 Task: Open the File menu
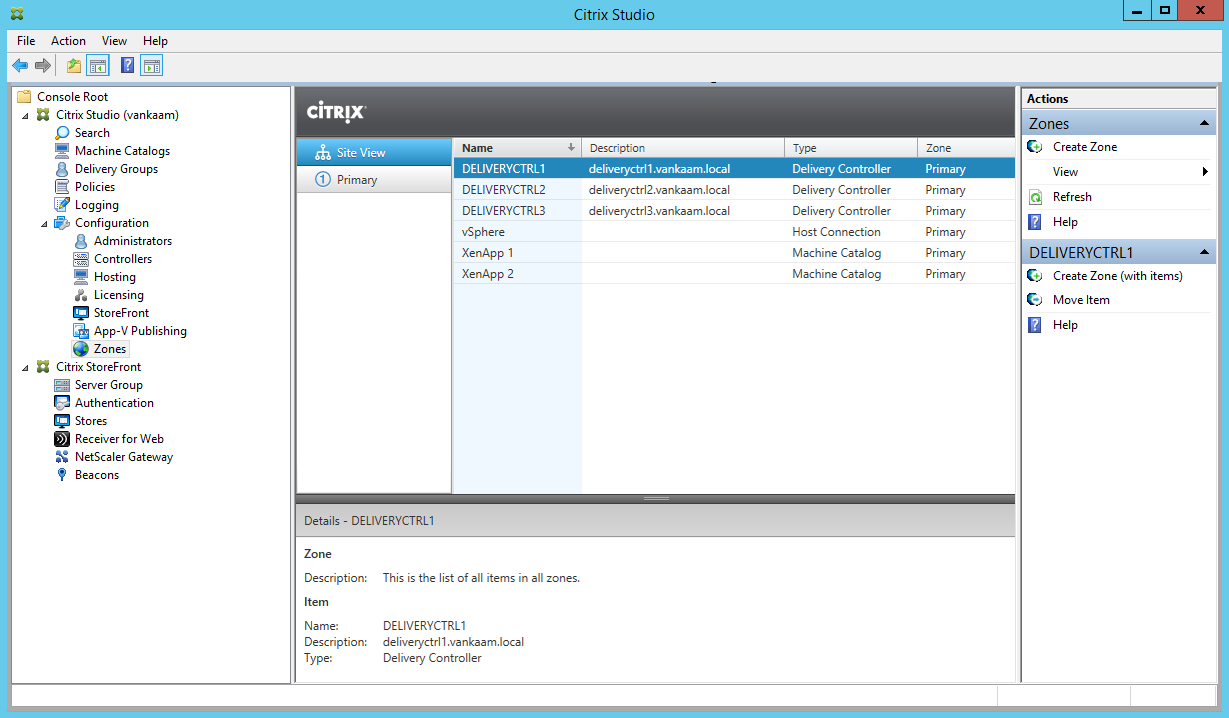pyautogui.click(x=26, y=41)
